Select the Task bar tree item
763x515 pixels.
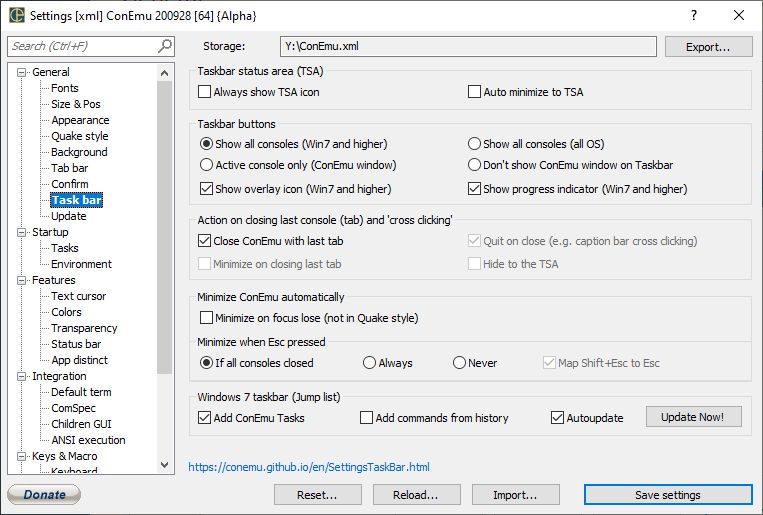[x=76, y=200]
